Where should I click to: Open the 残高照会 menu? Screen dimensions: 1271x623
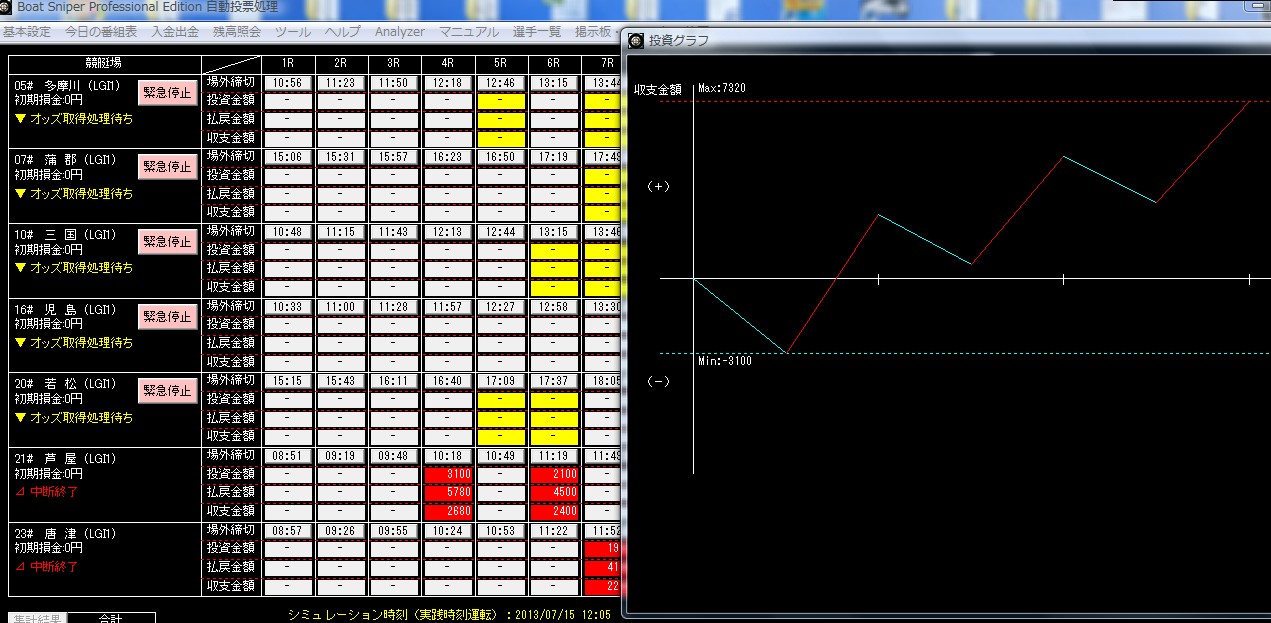pos(237,31)
